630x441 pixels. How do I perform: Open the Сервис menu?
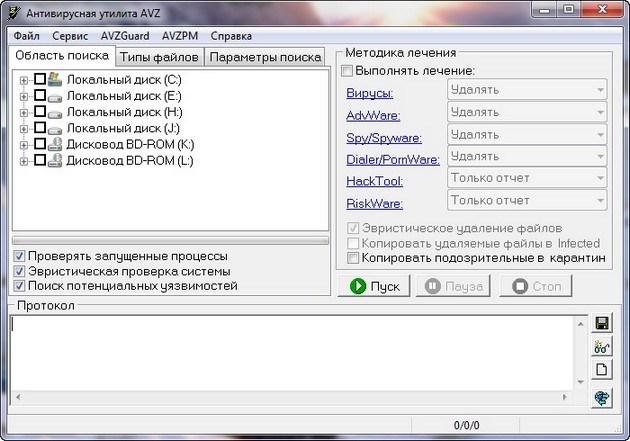[x=70, y=36]
